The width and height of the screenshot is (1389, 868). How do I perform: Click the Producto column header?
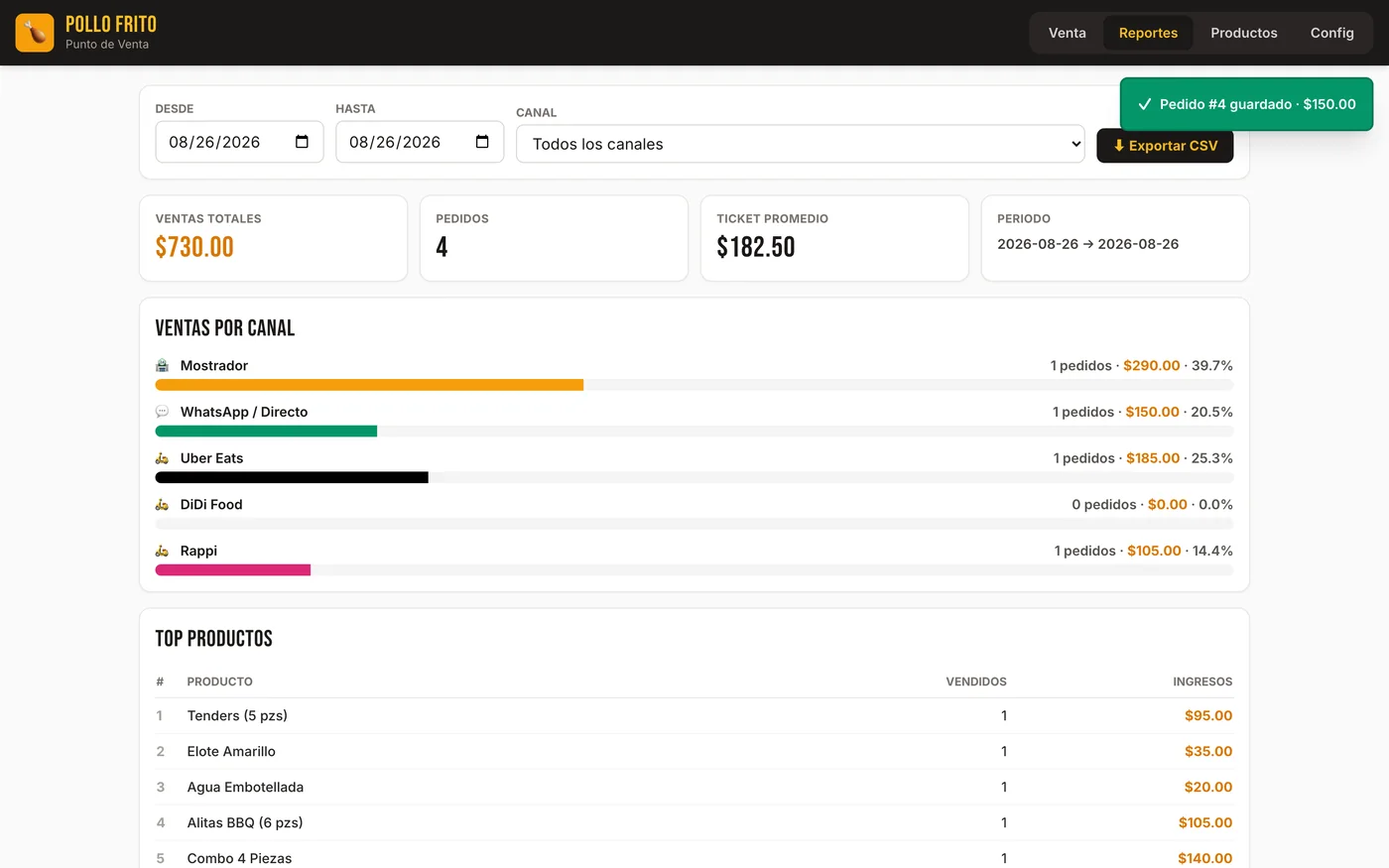[219, 682]
